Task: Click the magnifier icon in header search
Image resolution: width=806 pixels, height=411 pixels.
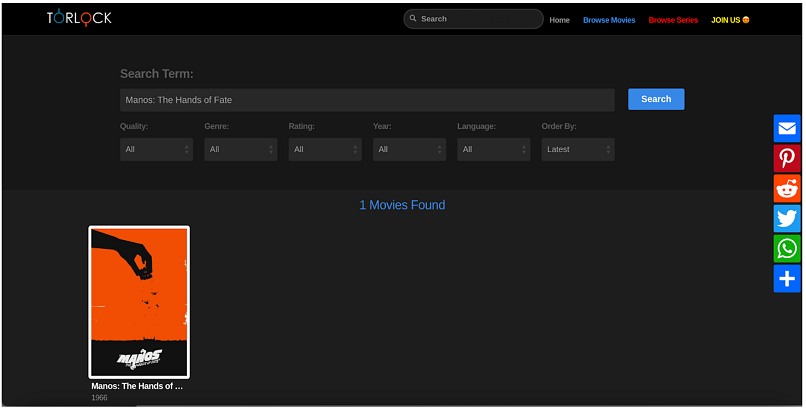Action: point(413,18)
